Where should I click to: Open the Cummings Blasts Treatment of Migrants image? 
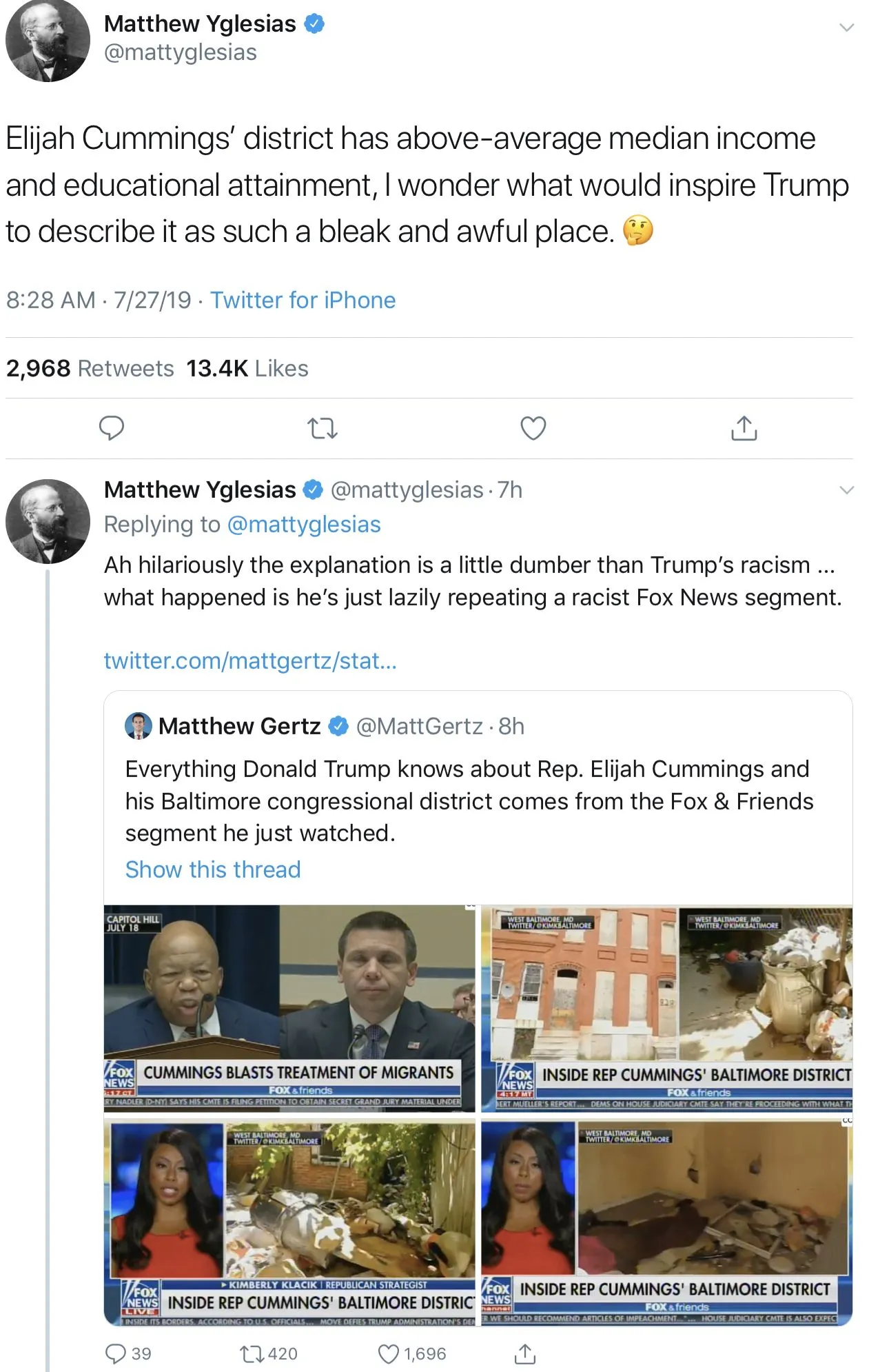(289, 1007)
